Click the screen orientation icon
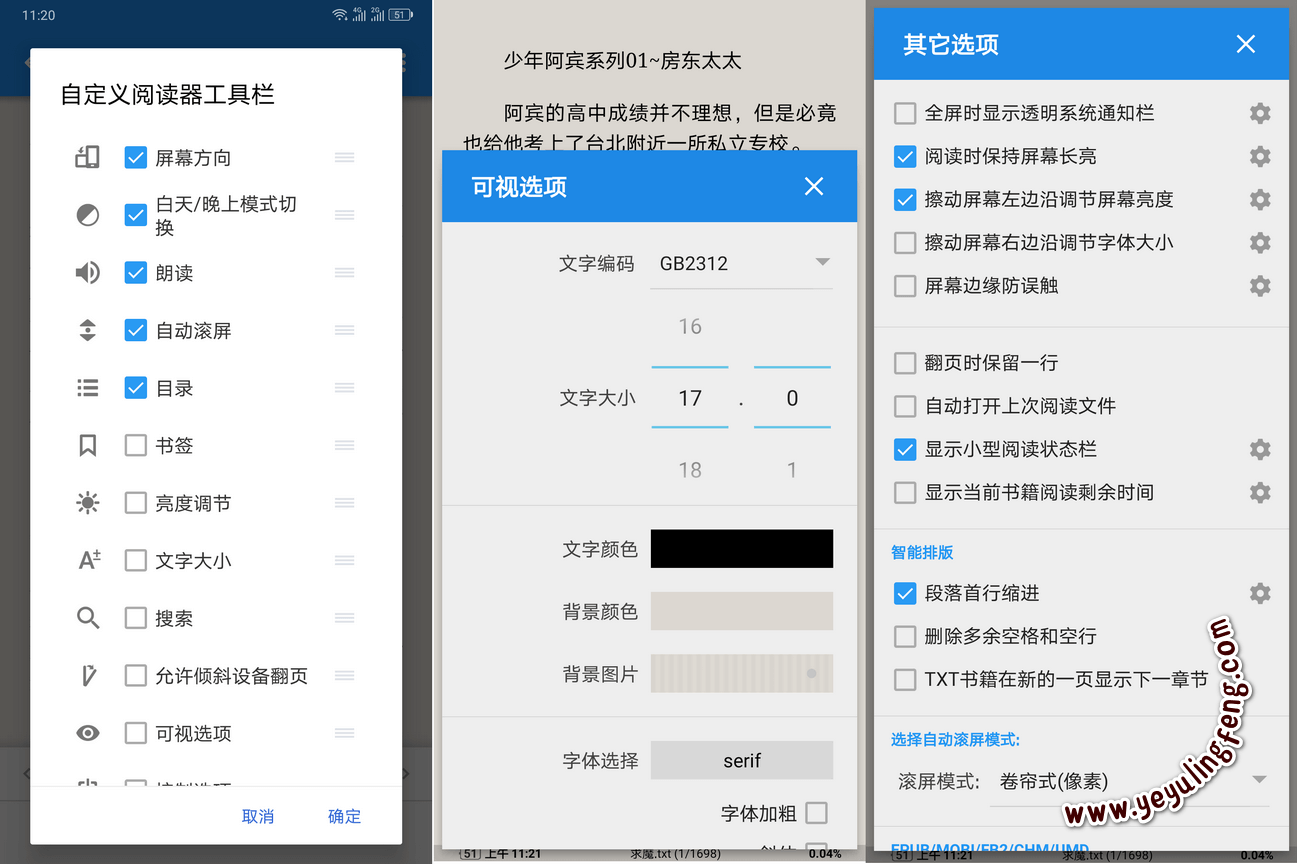 pos(88,157)
